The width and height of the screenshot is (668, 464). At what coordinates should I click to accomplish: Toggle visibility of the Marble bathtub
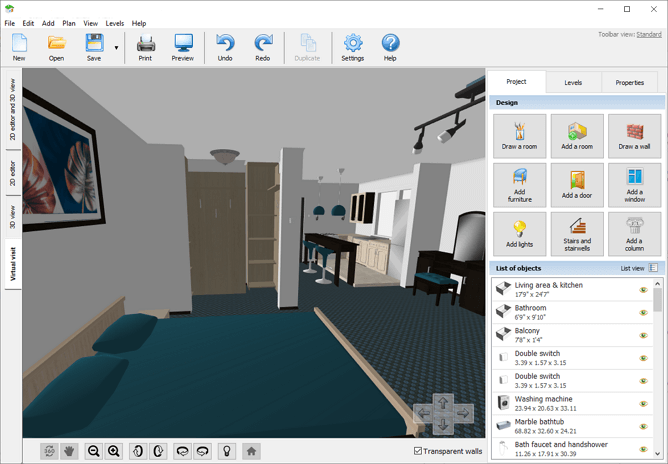click(643, 426)
